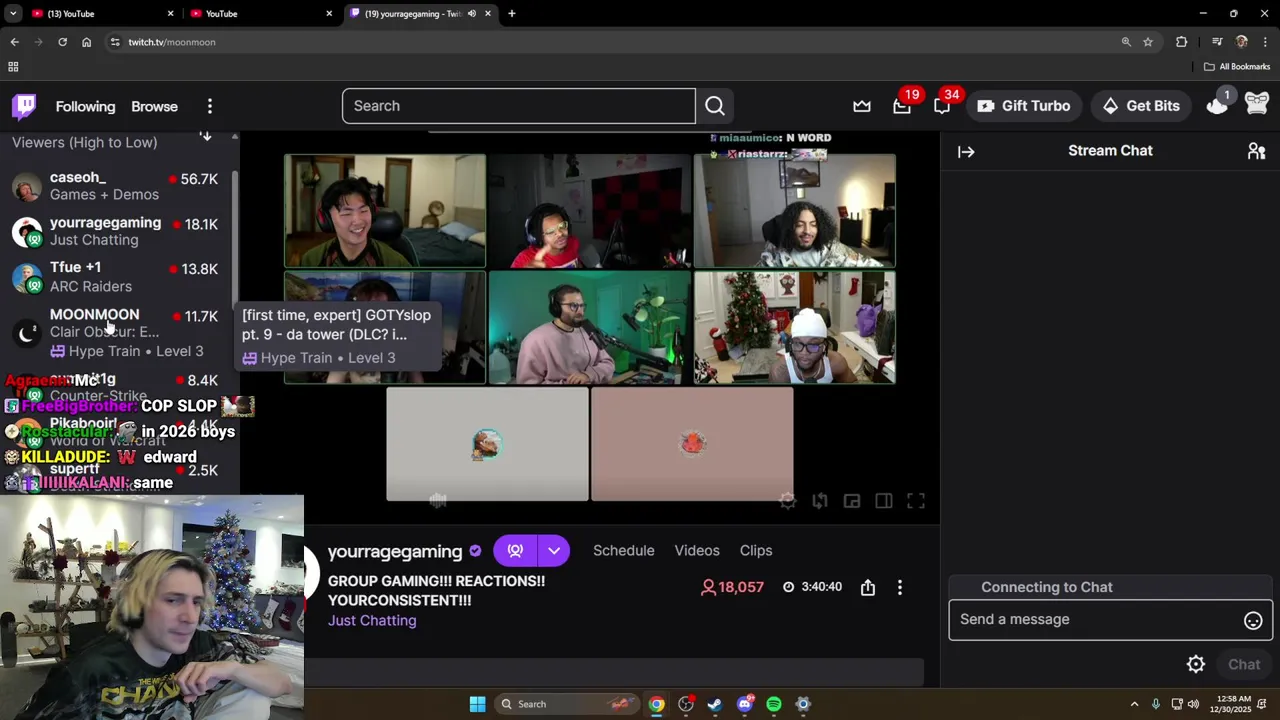
Task: Switch to second YouTube tab
Action: [260, 14]
